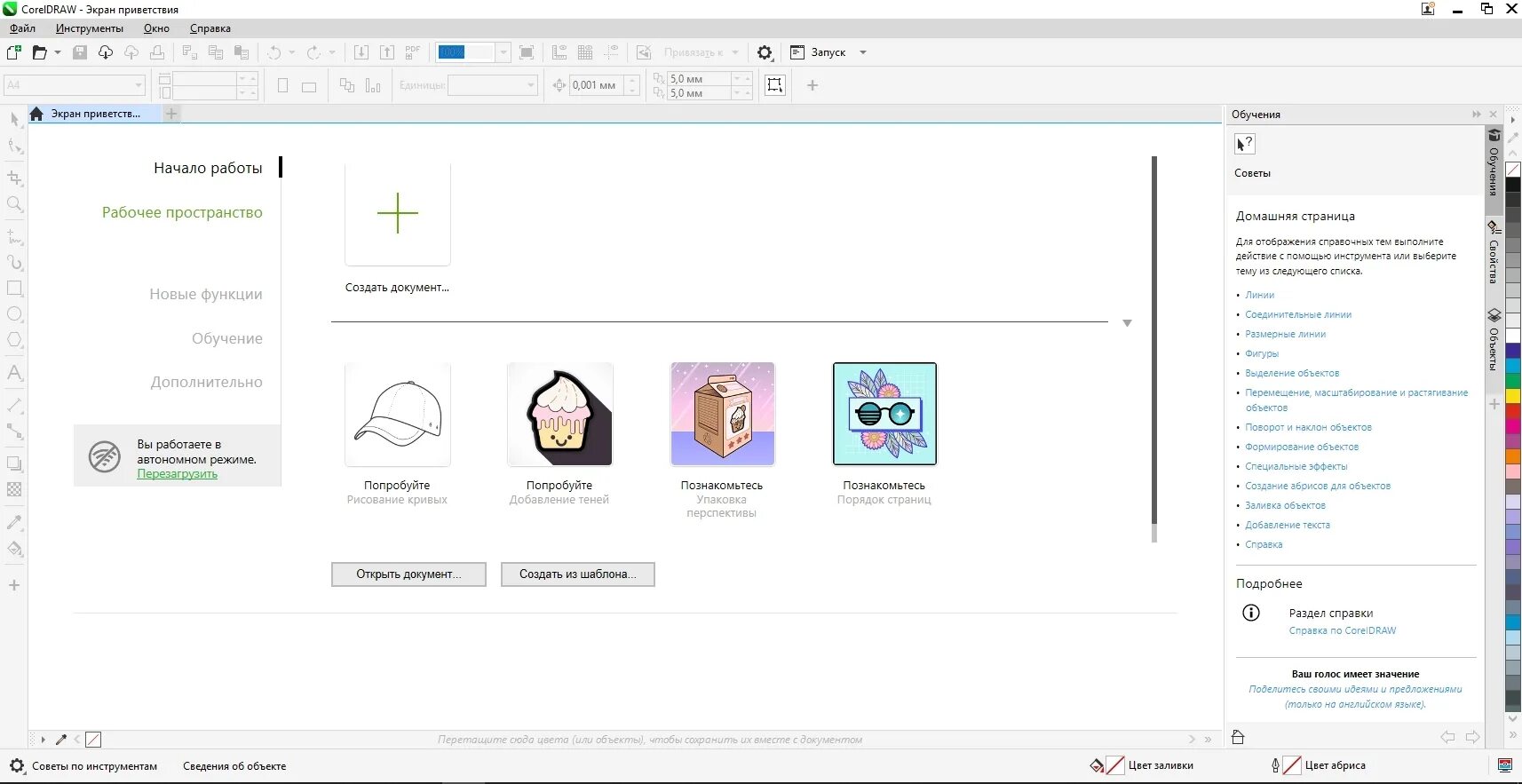
Task: Click the Hints cursor question icon
Action: pos(1245,144)
